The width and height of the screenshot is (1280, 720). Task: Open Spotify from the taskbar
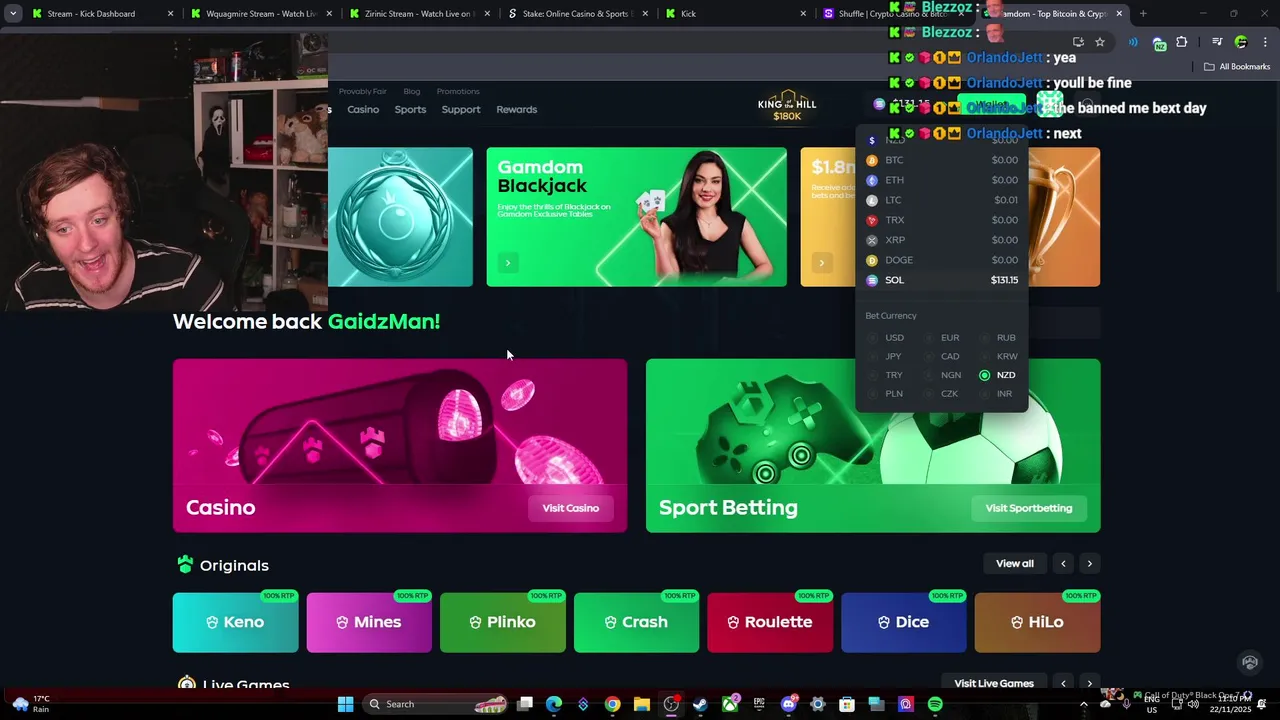935,704
